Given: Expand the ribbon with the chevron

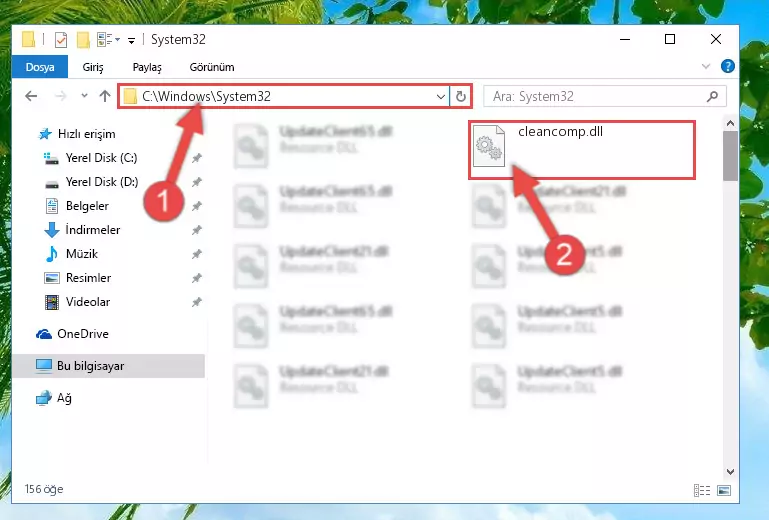Looking at the screenshot, I should point(706,66).
